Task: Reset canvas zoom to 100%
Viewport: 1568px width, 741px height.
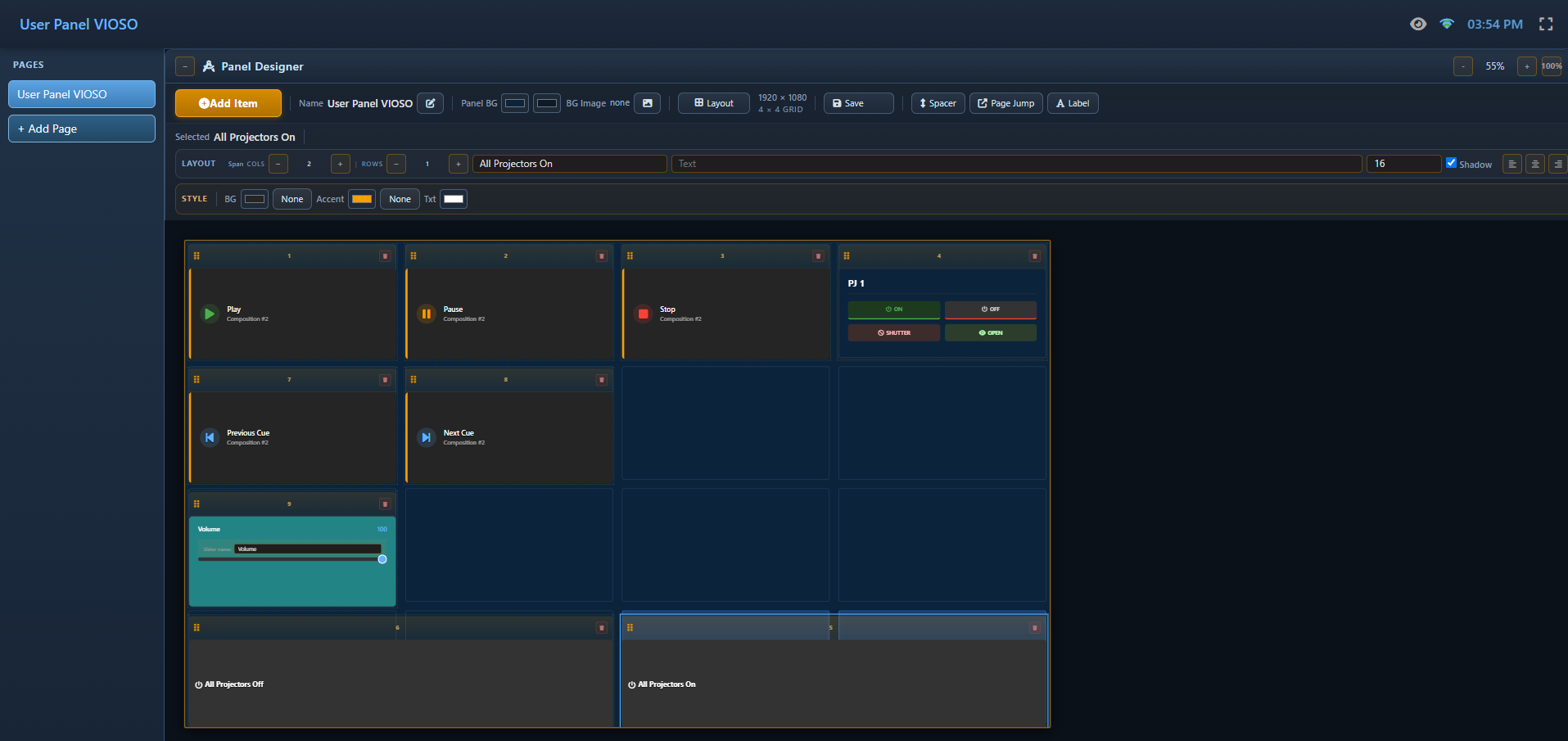Action: (x=1552, y=66)
